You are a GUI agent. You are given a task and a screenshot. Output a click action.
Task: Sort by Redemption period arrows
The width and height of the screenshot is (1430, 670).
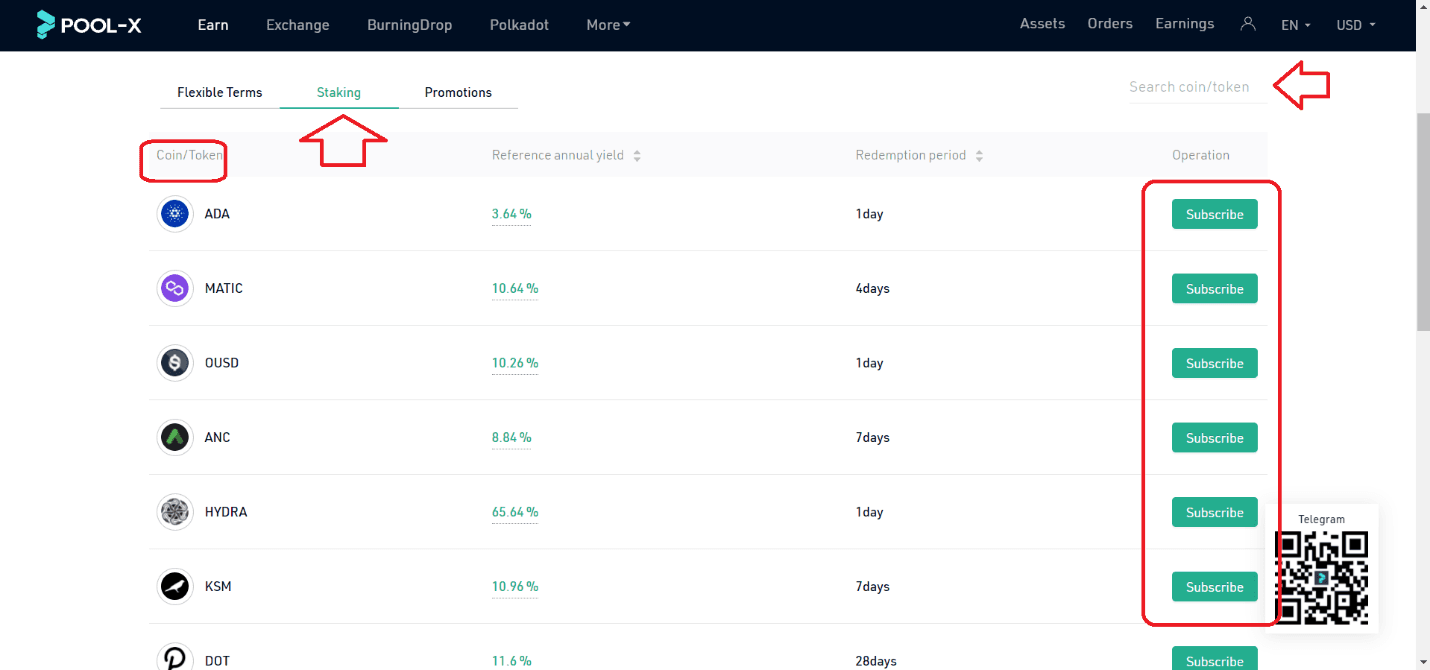coord(979,156)
